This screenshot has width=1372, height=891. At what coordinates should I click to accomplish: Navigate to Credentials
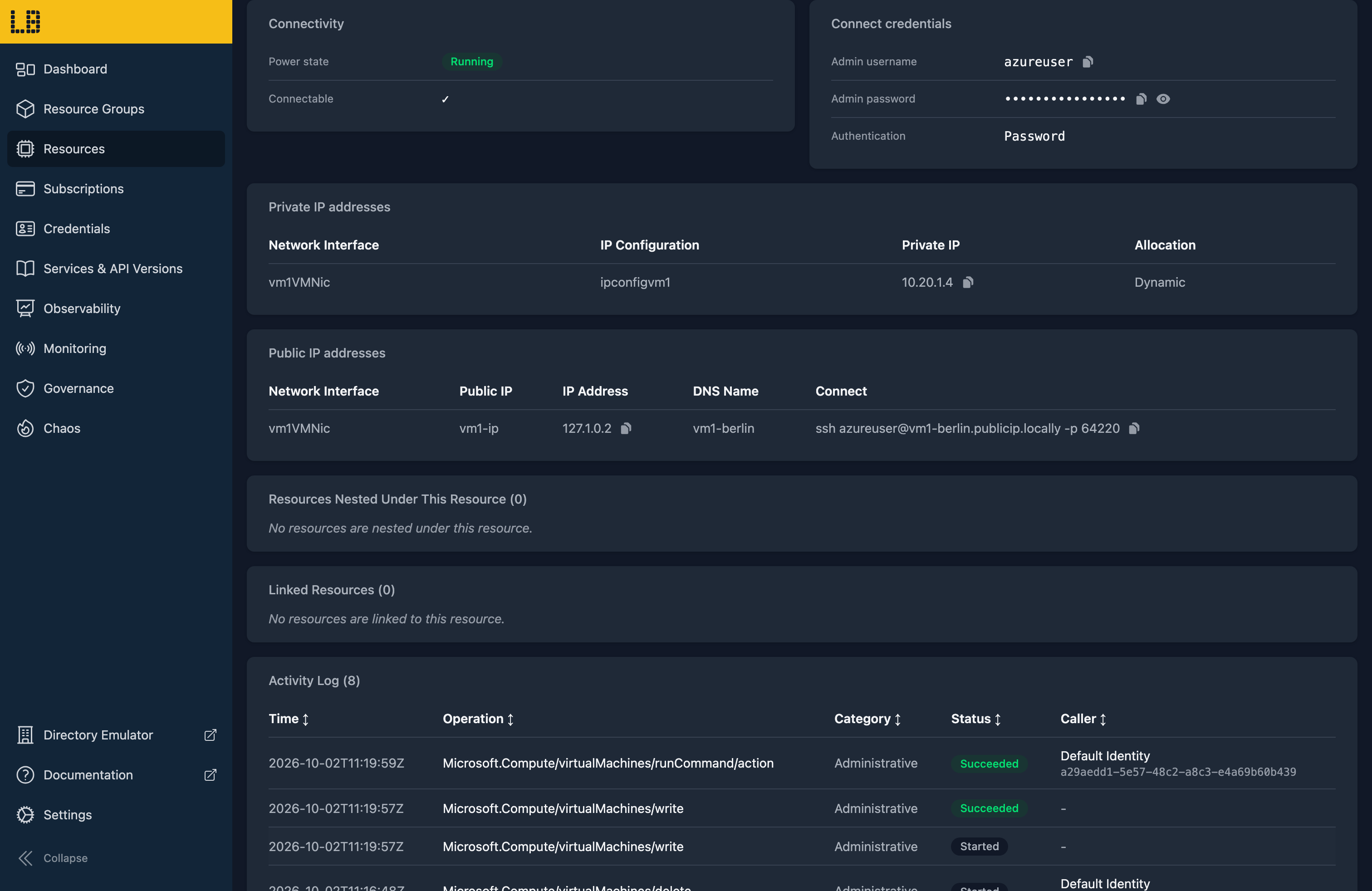116,229
